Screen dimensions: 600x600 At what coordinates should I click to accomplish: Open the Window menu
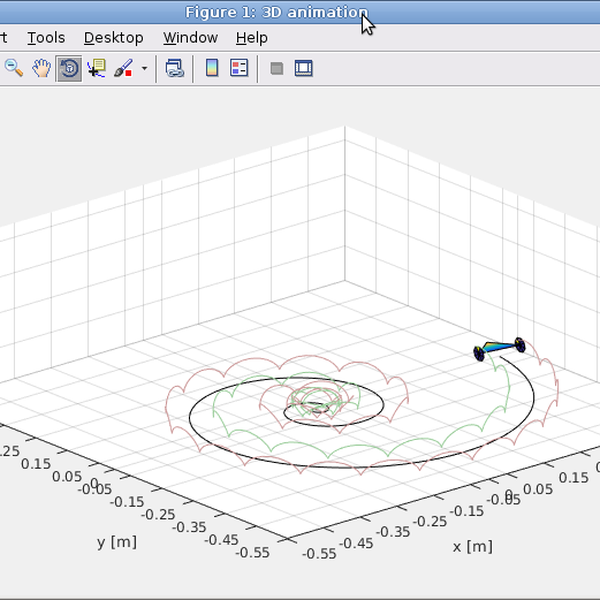coord(190,38)
